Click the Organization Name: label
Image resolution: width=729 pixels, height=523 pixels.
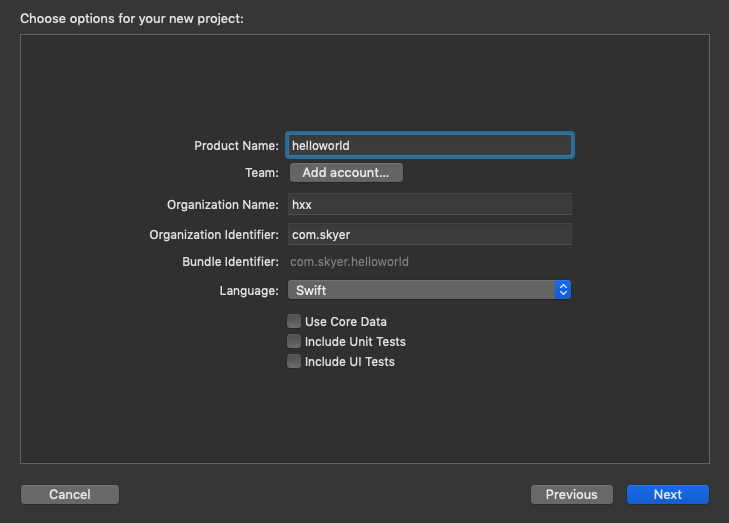(x=222, y=204)
